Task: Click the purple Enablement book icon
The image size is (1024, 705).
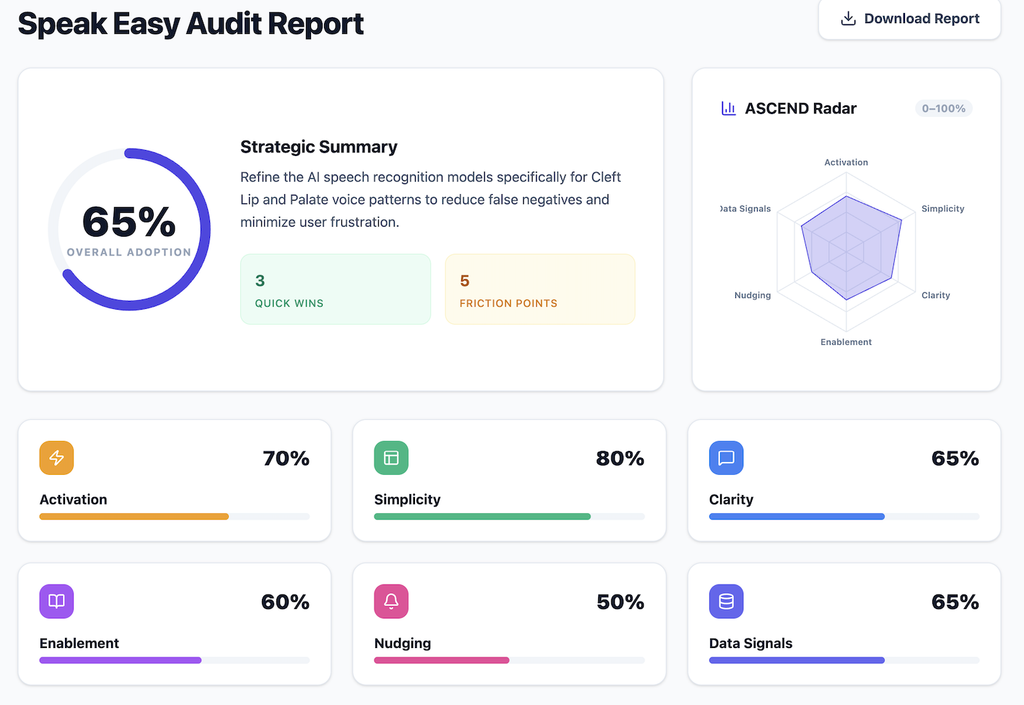Action: click(x=56, y=601)
